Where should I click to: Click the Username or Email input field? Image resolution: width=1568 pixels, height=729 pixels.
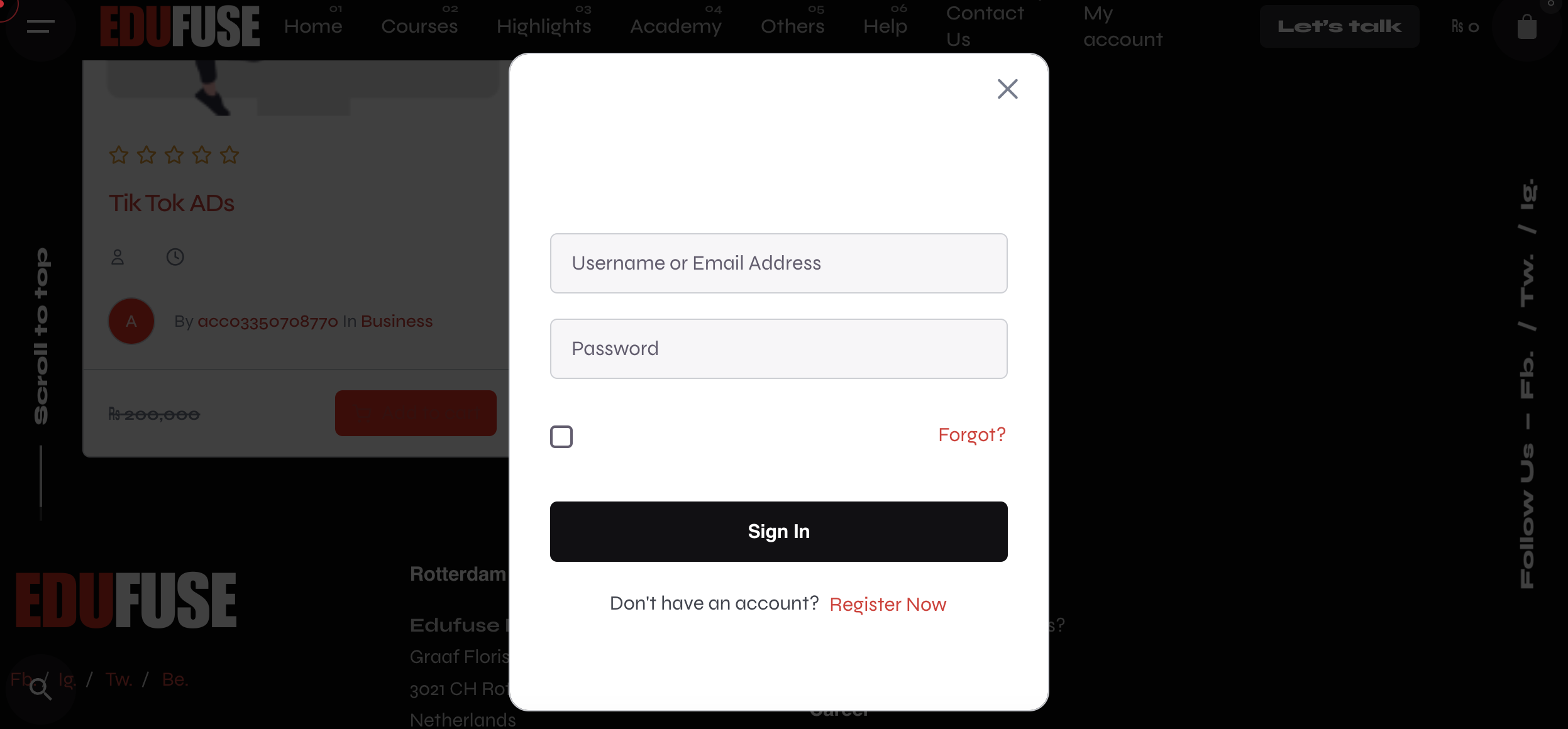779,262
